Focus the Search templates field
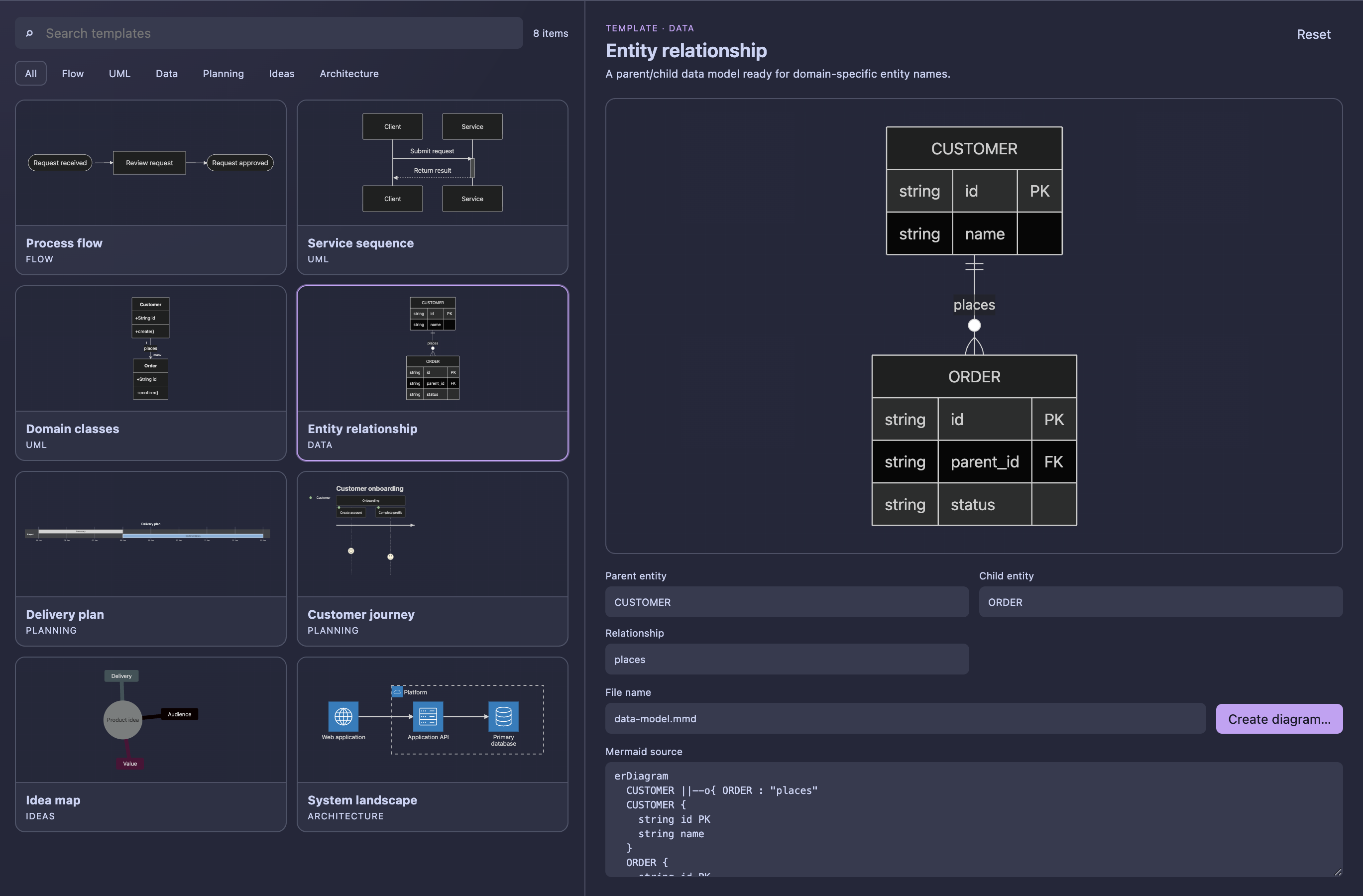This screenshot has height=896, width=1363. click(269, 33)
